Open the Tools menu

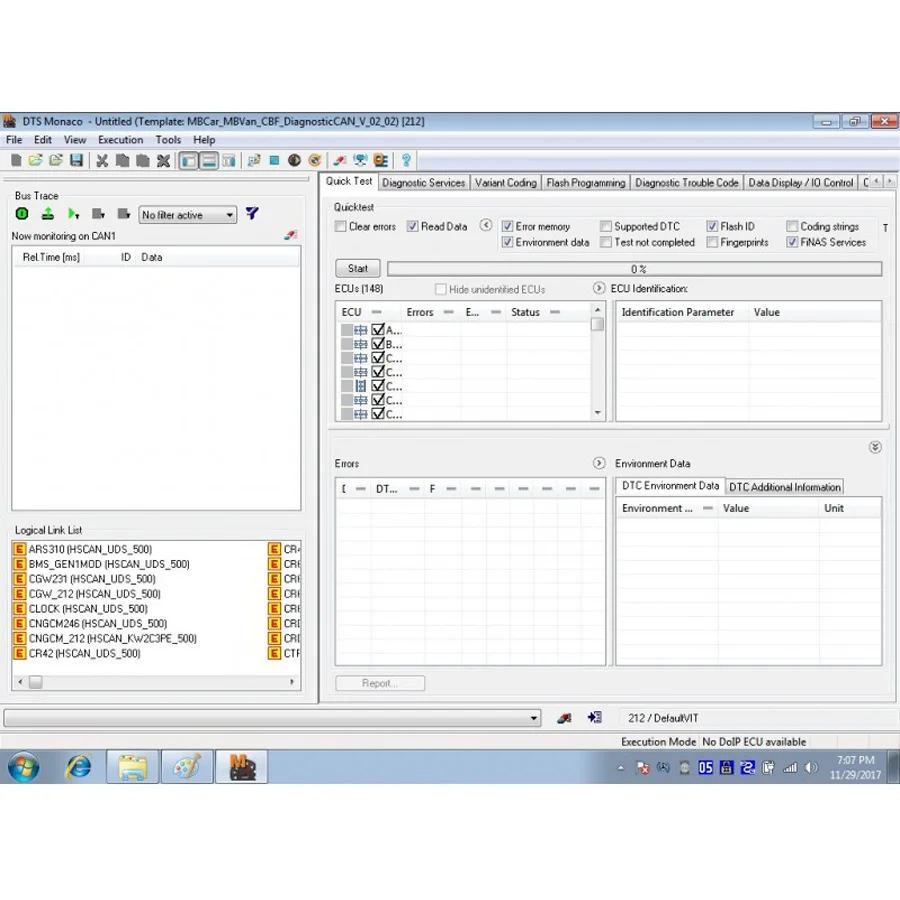click(168, 139)
